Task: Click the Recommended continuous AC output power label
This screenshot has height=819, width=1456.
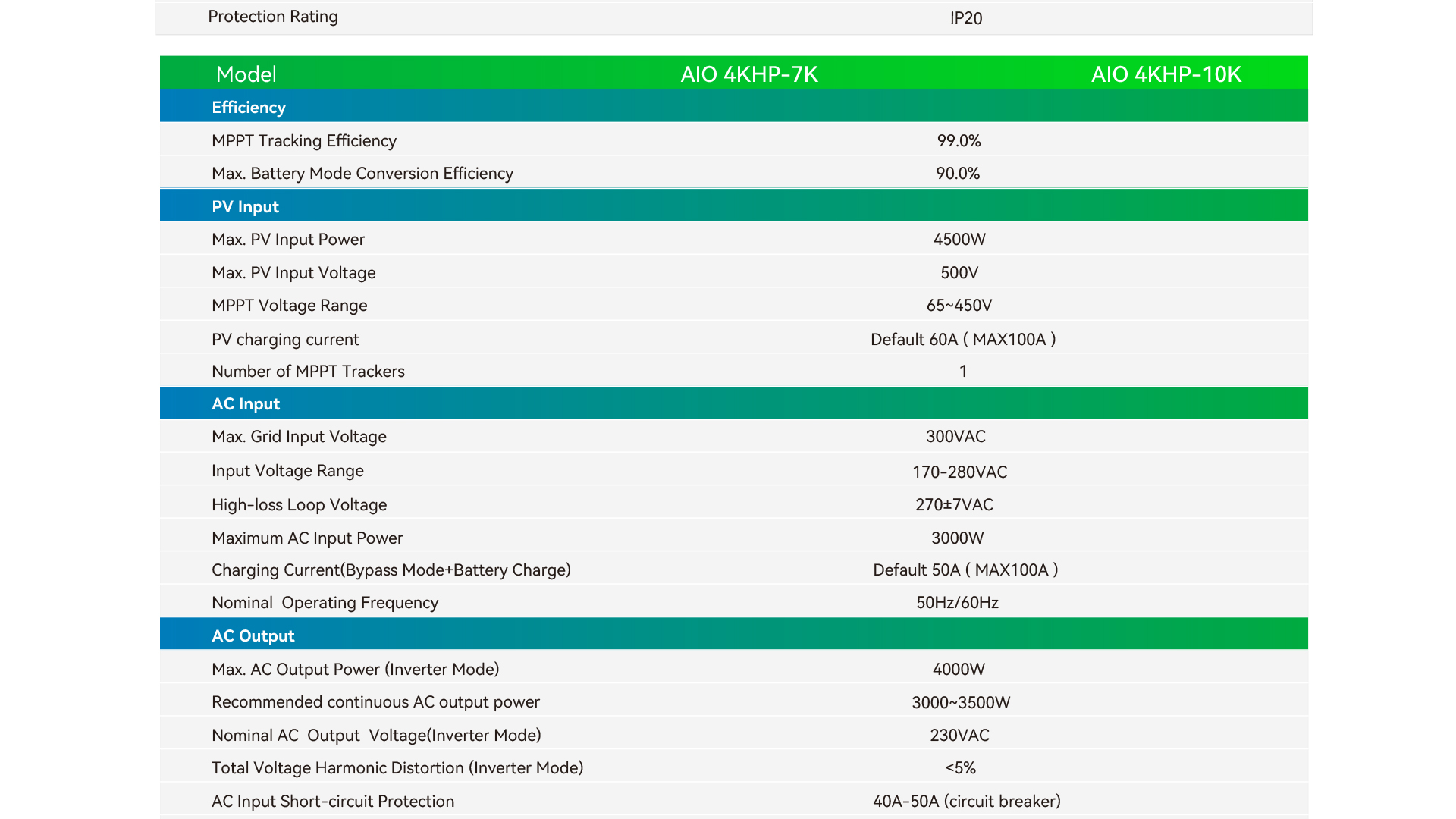Action: pyautogui.click(x=375, y=702)
